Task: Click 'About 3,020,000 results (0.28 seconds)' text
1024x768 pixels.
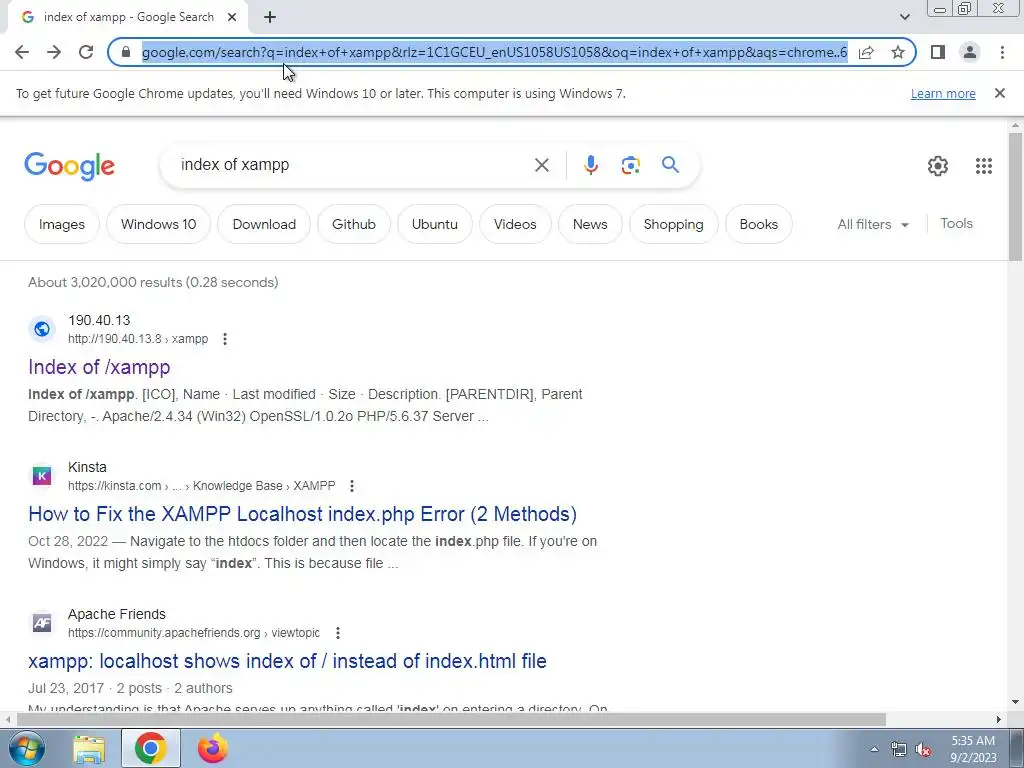Action: click(153, 282)
